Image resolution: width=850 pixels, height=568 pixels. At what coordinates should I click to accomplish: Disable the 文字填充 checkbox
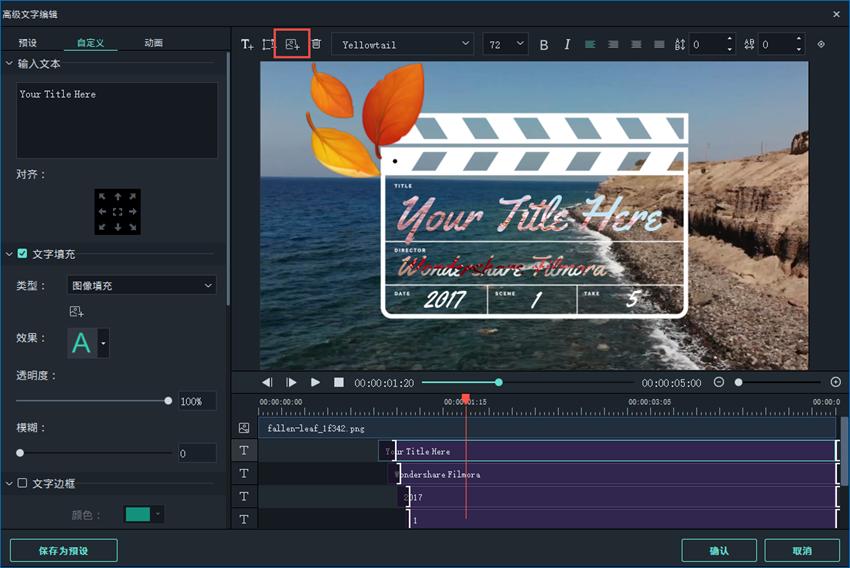(22, 254)
